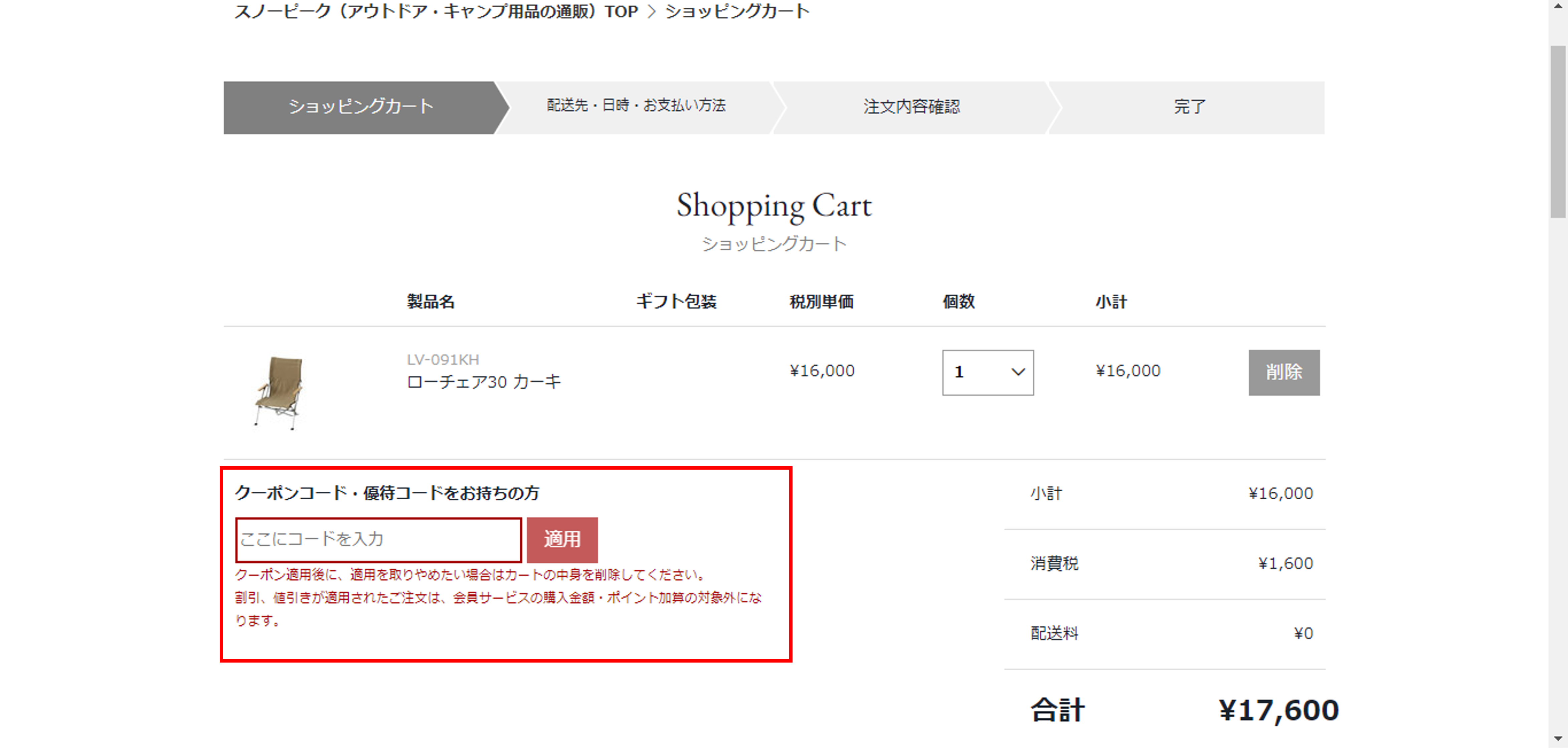Image resolution: width=1568 pixels, height=748 pixels.
Task: Click the クーポンコード・優待コードをお持ちの方 heading
Action: (x=387, y=493)
